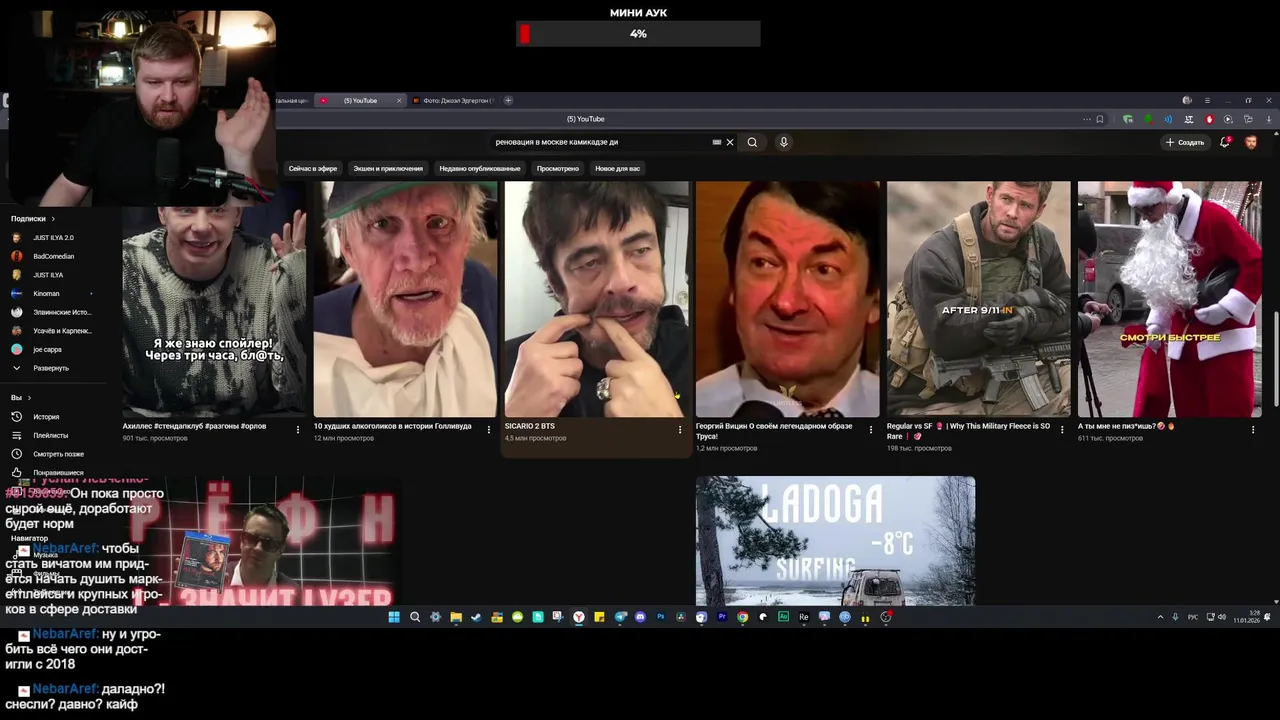Viewport: 1280px width, 720px height.
Task: Select the 'Новое для вас' filter chip
Action: pyautogui.click(x=618, y=168)
